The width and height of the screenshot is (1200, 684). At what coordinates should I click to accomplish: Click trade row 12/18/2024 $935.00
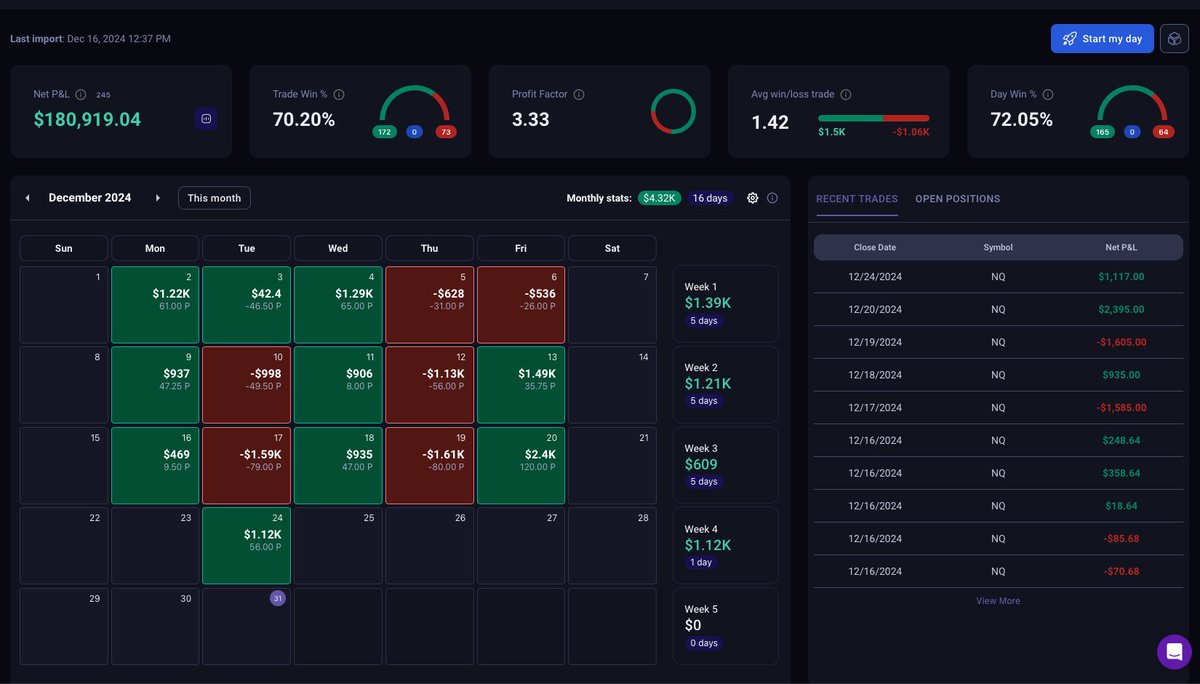point(998,375)
